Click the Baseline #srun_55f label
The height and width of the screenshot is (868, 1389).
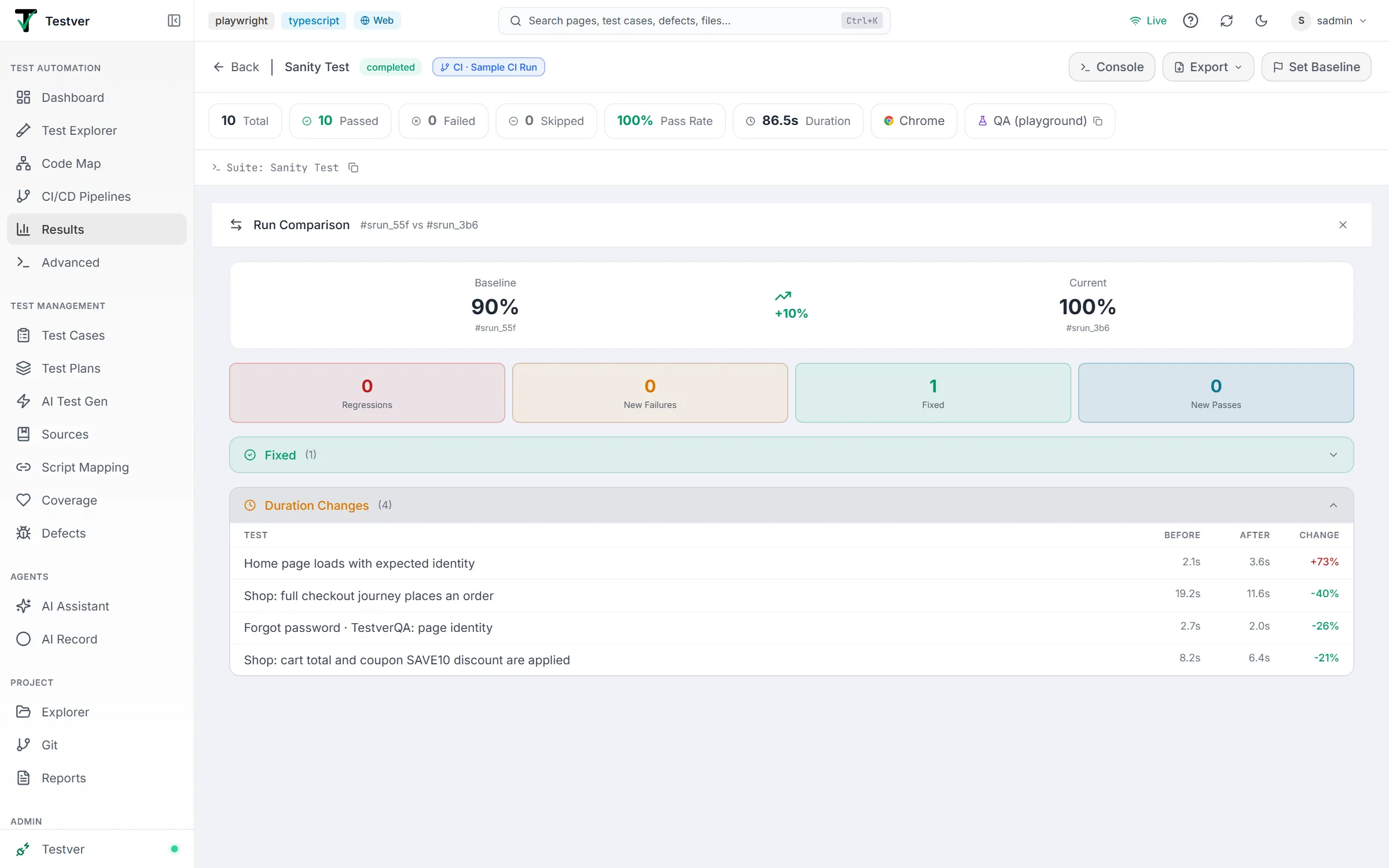click(x=495, y=328)
